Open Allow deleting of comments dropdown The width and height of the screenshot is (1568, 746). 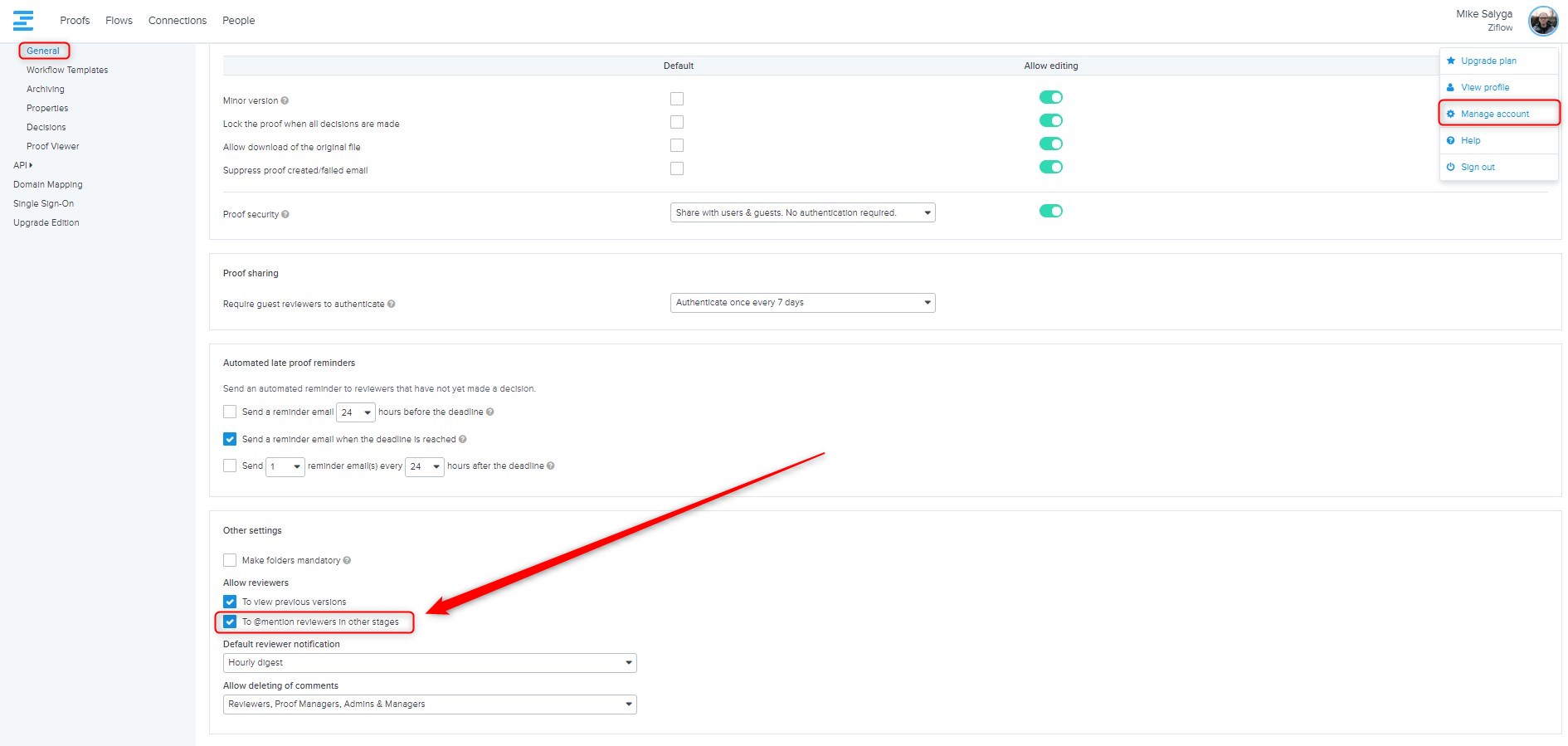430,704
